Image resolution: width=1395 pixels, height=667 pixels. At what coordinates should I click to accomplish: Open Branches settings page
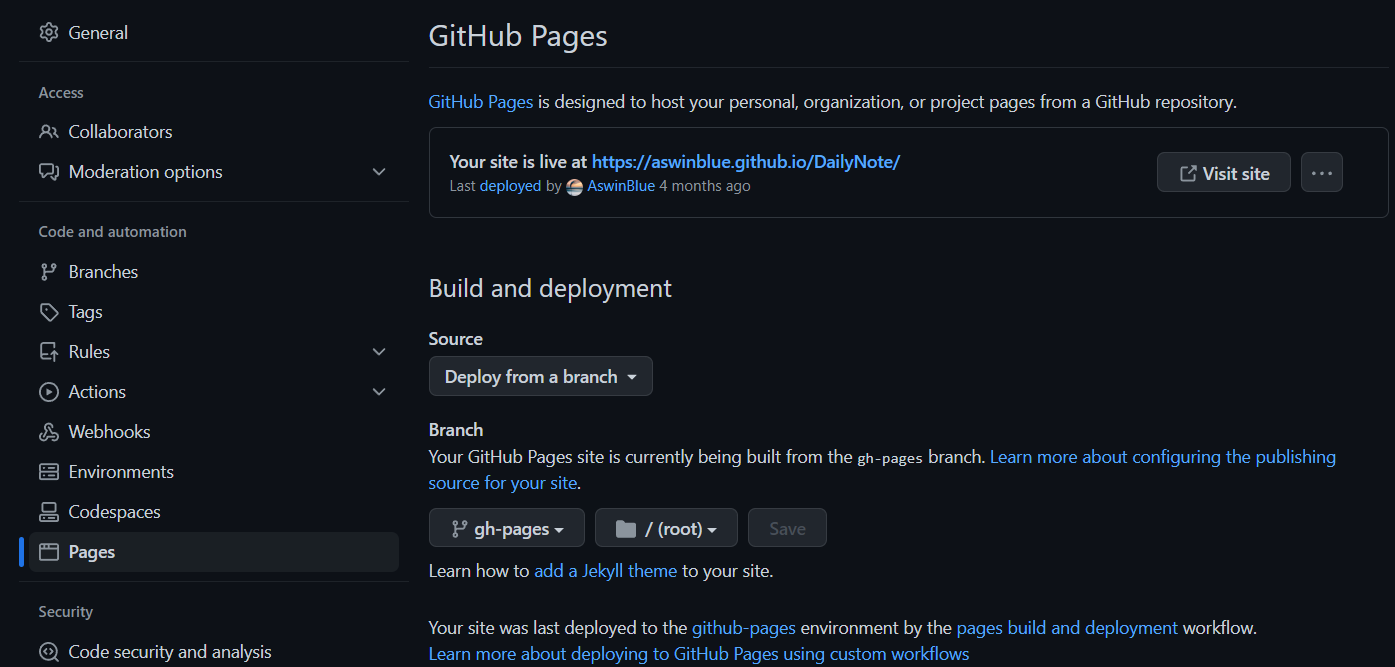coord(214,272)
